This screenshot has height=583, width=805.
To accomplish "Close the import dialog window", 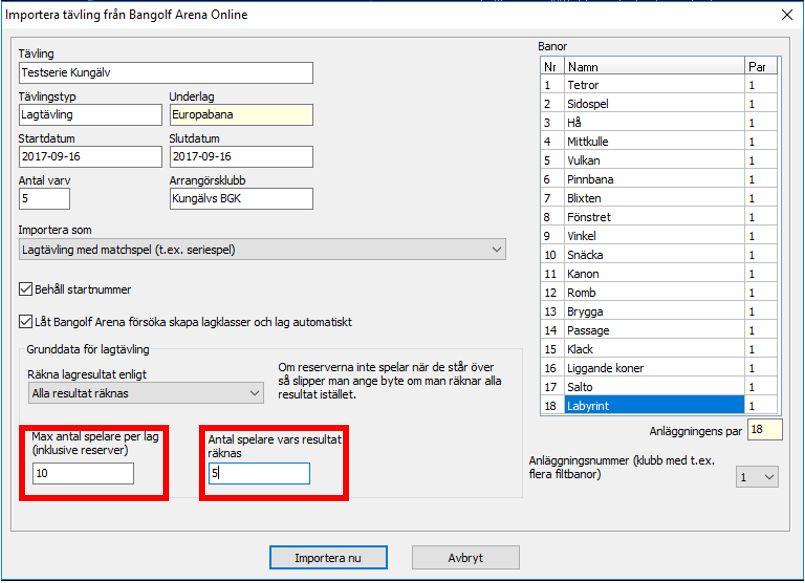I will click(787, 15).
